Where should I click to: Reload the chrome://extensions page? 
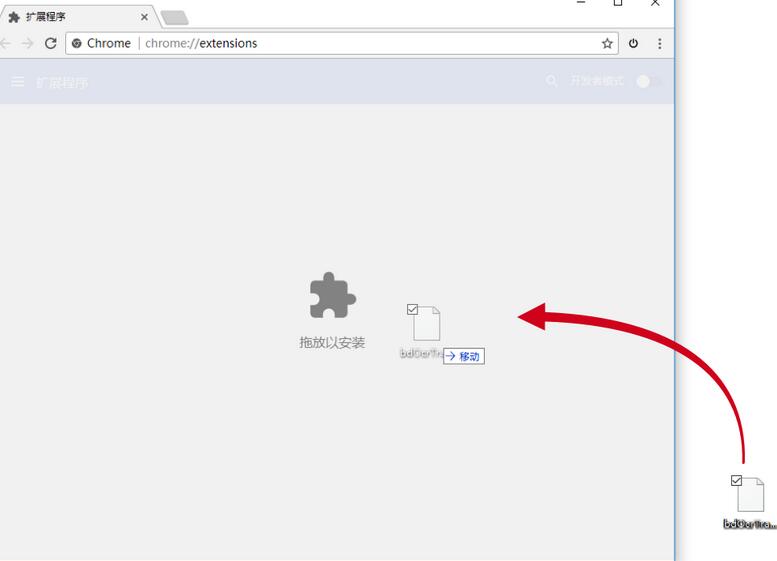tap(50, 43)
